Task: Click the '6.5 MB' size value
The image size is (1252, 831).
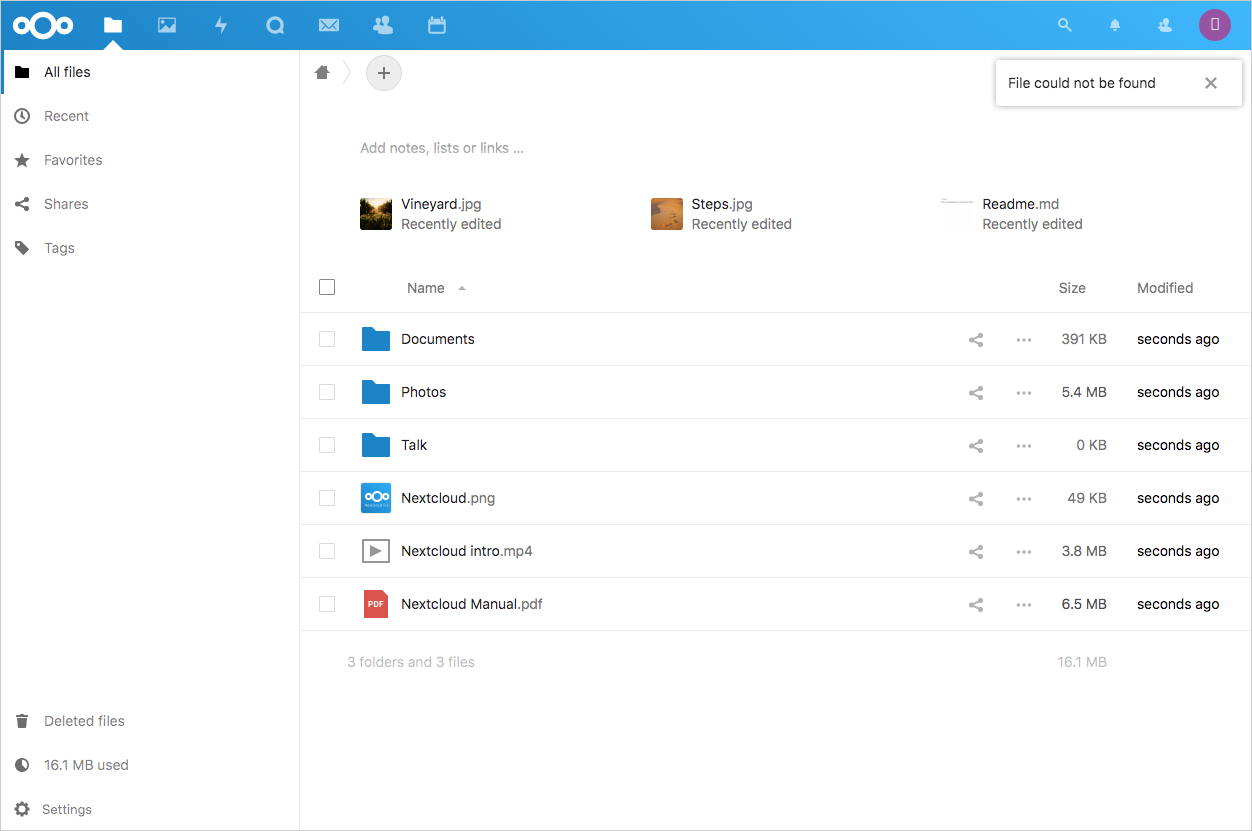Action: (x=1084, y=604)
